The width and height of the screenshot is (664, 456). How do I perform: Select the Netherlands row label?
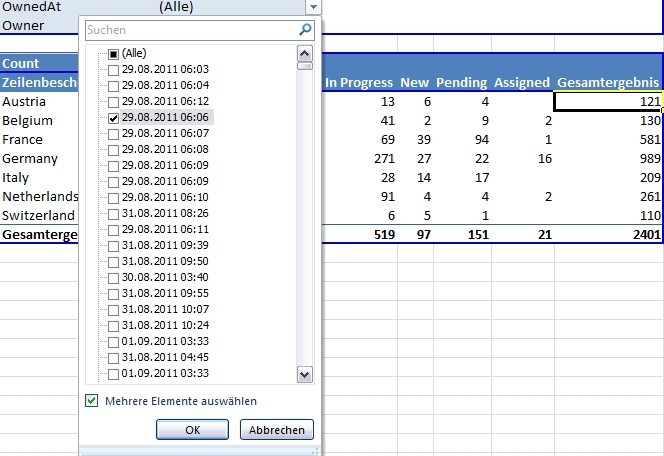[x=40, y=196]
